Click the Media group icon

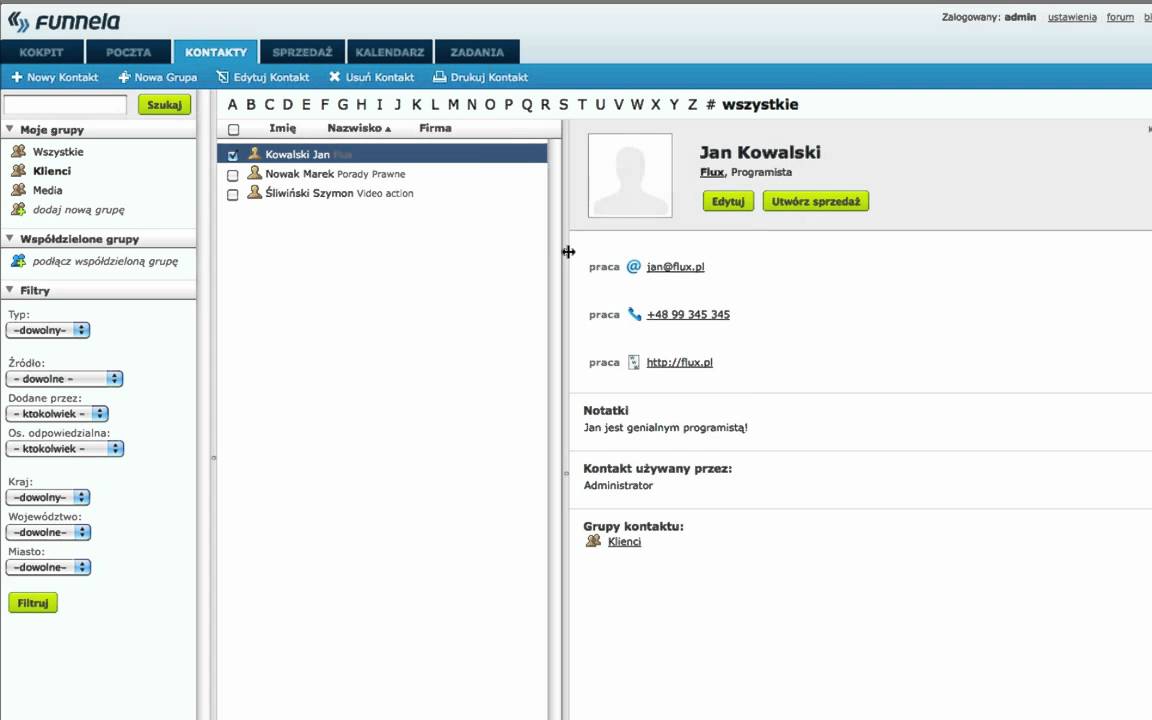point(18,190)
